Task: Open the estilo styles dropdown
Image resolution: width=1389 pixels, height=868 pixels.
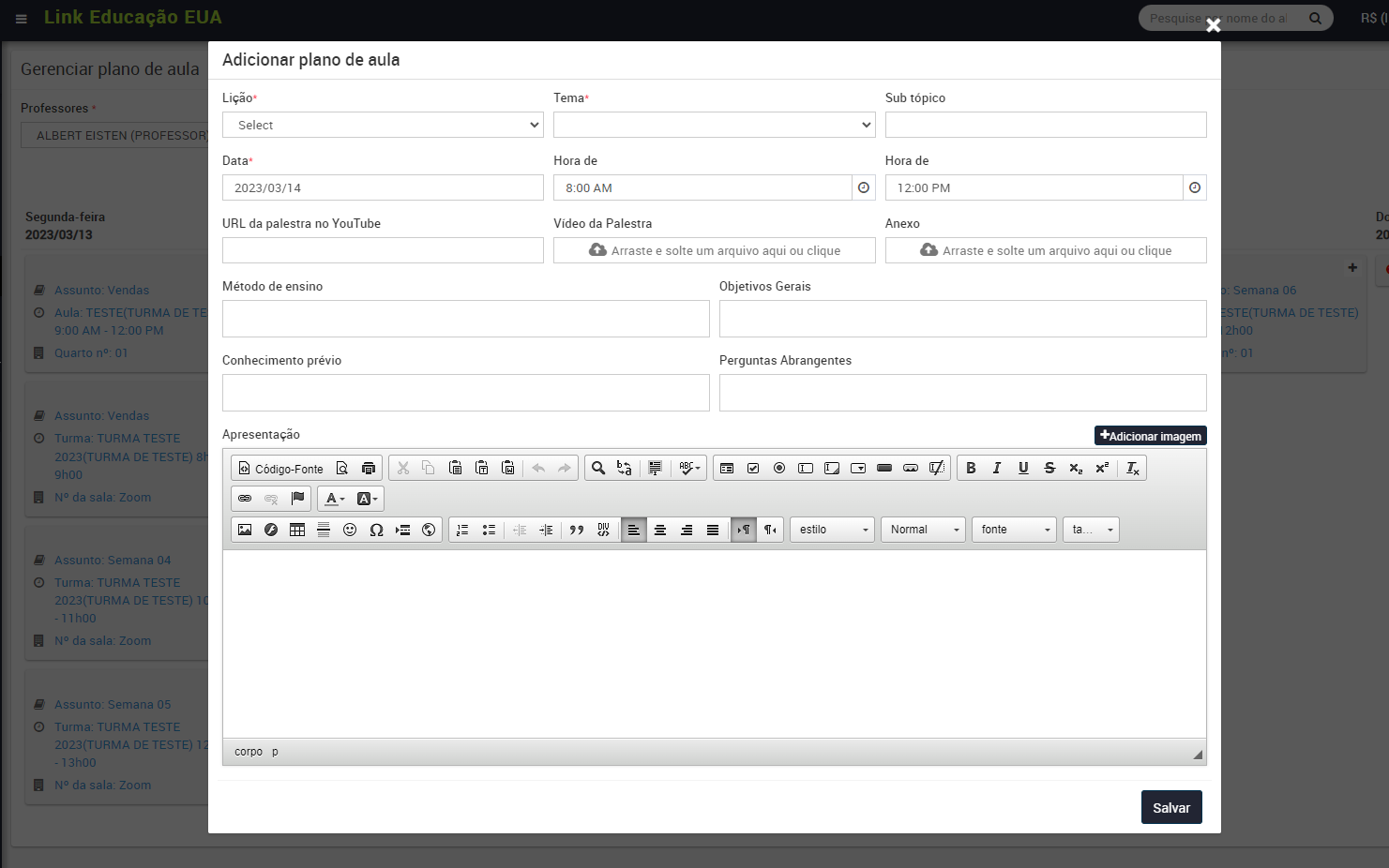Action: pyautogui.click(x=832, y=530)
